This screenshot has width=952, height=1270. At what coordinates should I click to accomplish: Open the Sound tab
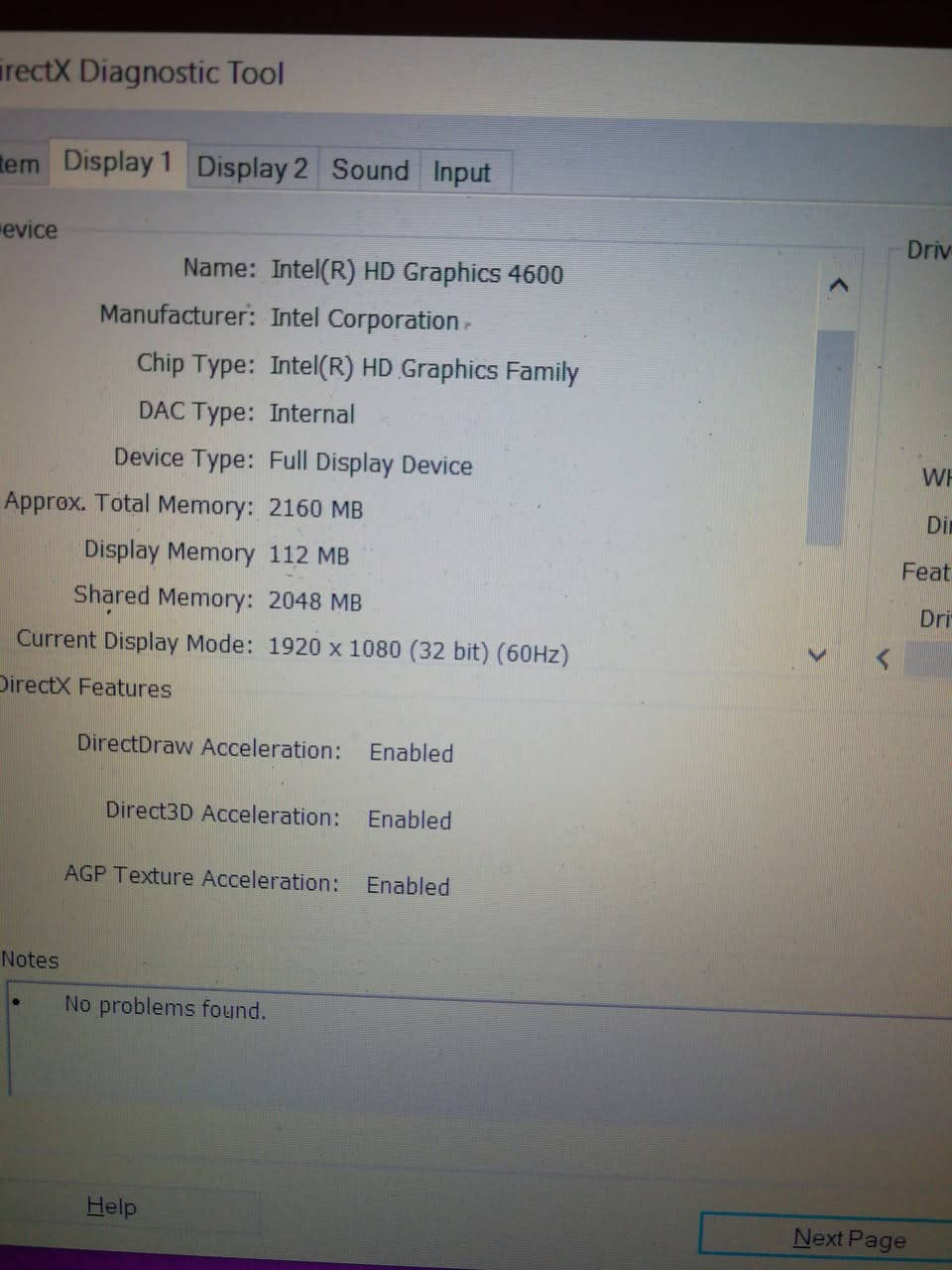(x=369, y=170)
